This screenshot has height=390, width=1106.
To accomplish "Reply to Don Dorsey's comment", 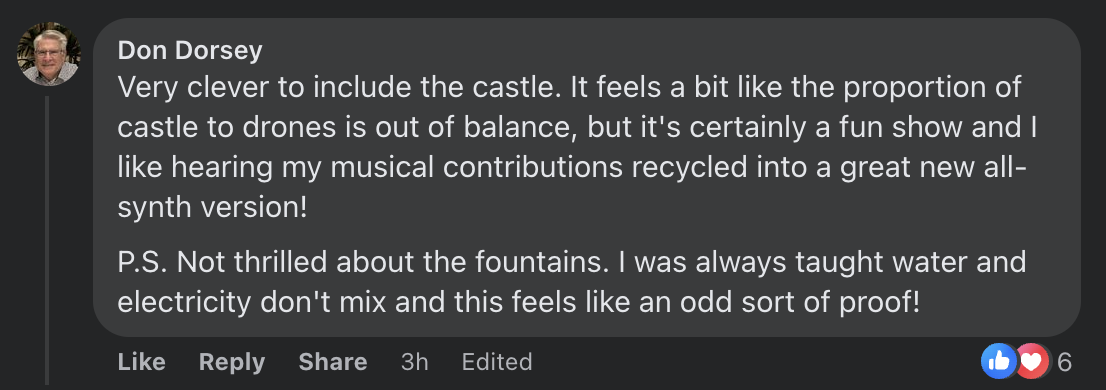I will point(231,362).
